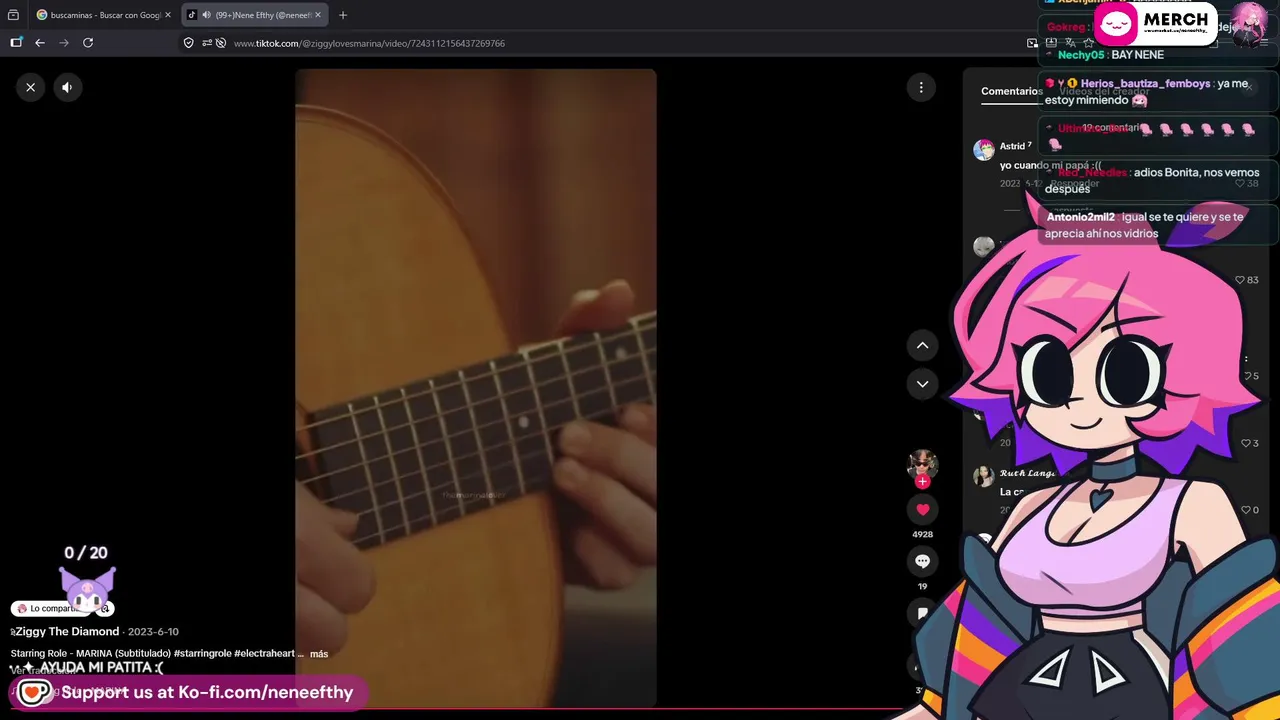Click the Kuromi 0 / 20 counter overlay

click(x=87, y=578)
